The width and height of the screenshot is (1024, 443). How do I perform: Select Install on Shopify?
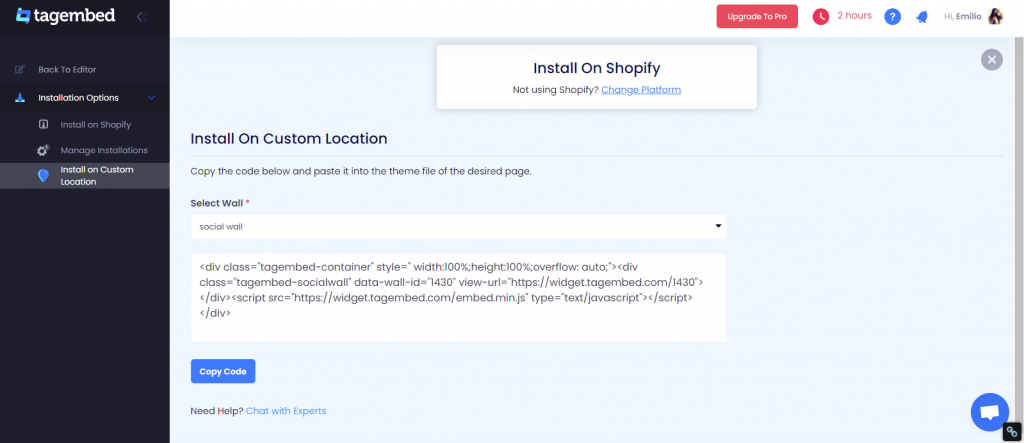[96, 124]
